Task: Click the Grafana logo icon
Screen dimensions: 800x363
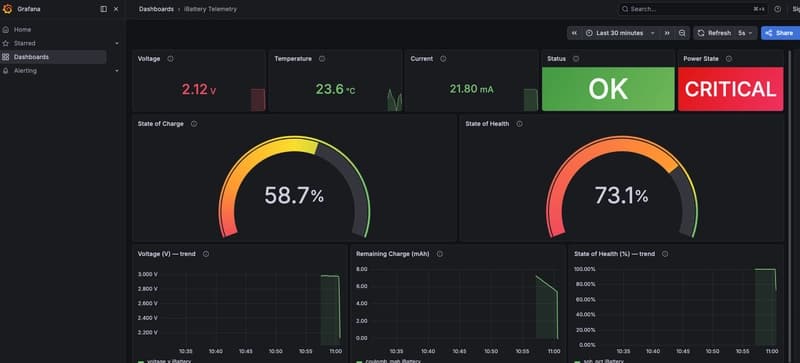Action: point(7,9)
